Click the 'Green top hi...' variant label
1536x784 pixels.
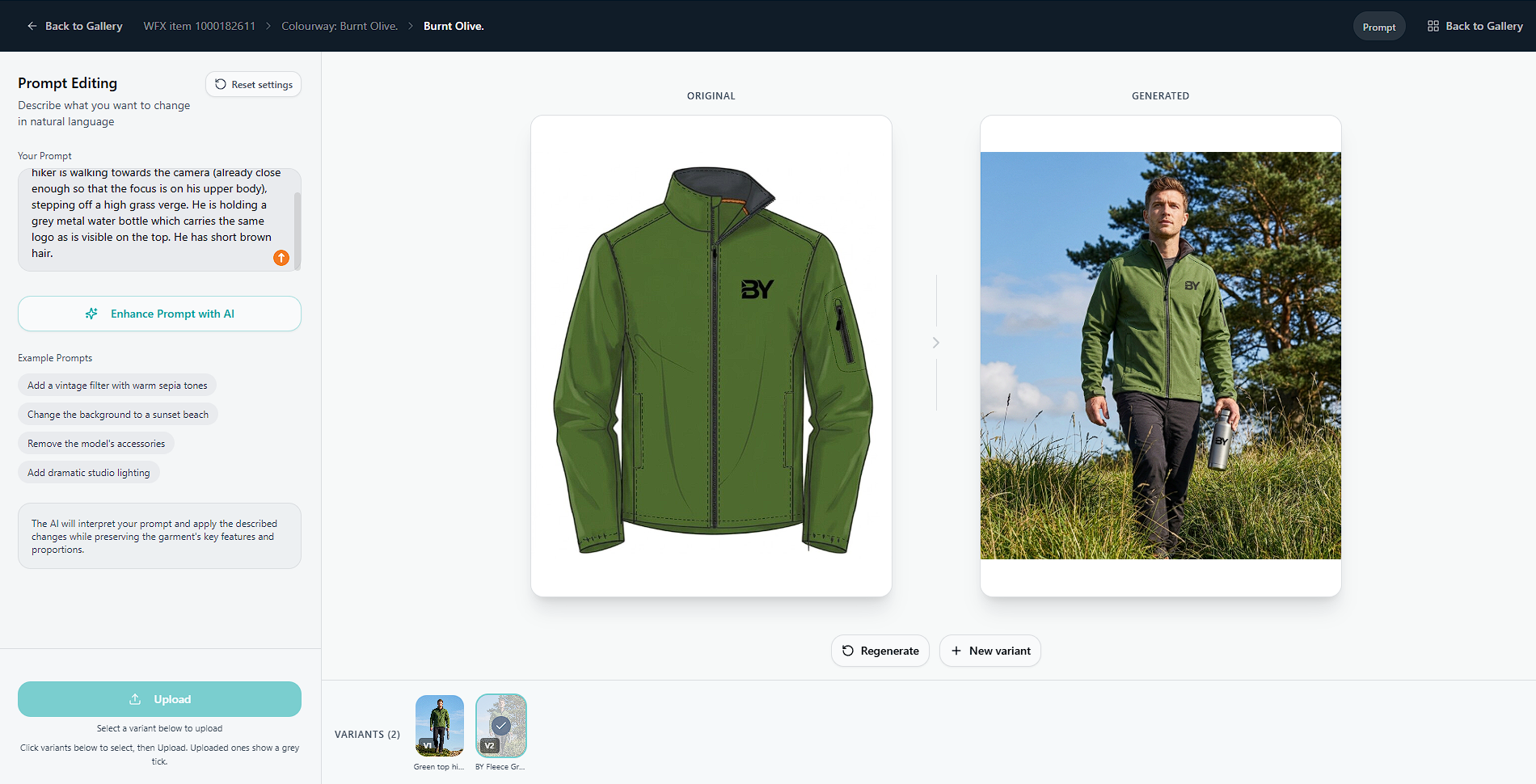439,767
